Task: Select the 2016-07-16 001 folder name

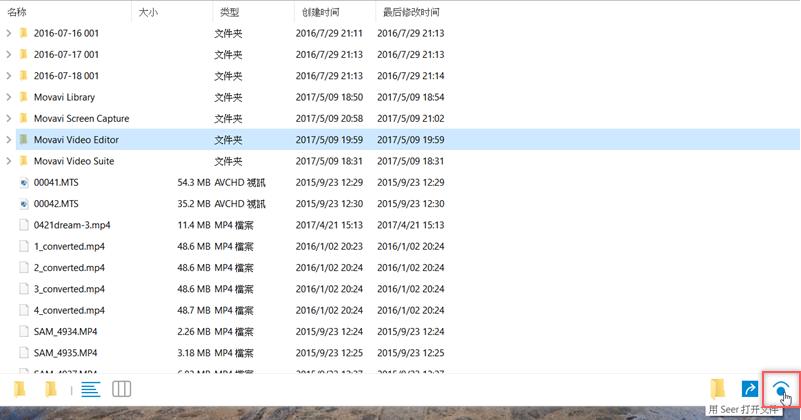Action: [66, 33]
